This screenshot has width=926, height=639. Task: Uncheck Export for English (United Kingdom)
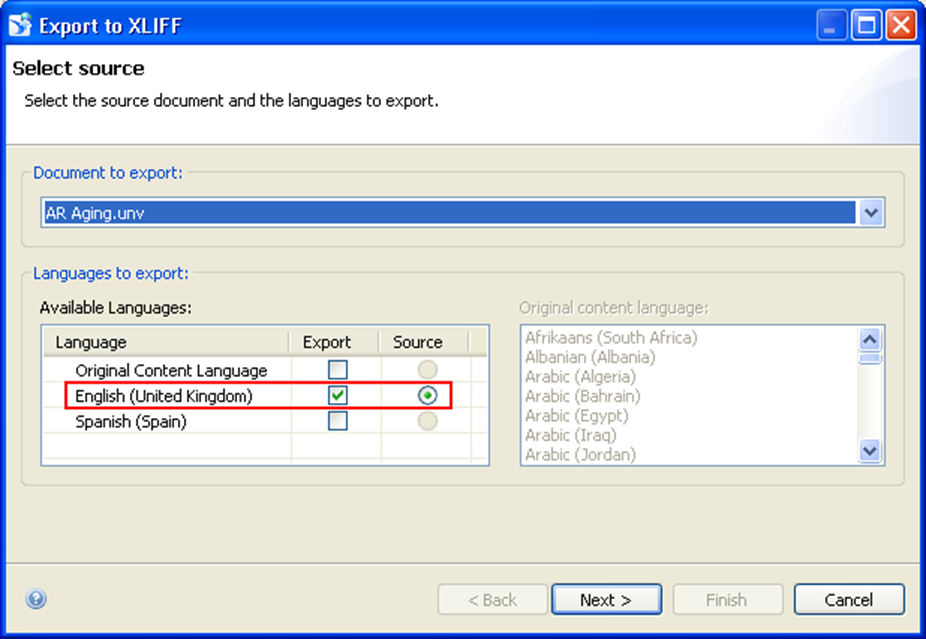click(338, 396)
